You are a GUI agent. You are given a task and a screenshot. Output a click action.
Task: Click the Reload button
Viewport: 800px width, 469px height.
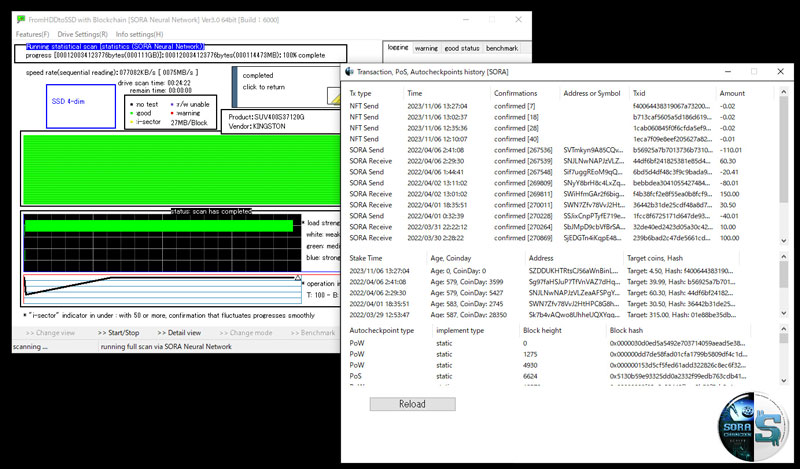[412, 404]
